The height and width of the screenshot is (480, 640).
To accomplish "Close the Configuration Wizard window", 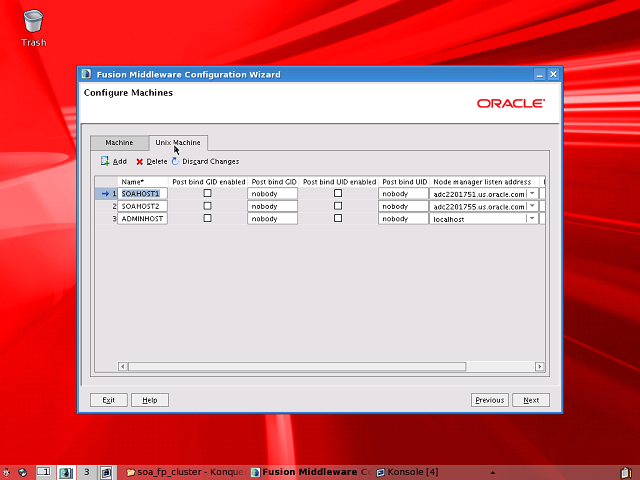I will pos(553,74).
